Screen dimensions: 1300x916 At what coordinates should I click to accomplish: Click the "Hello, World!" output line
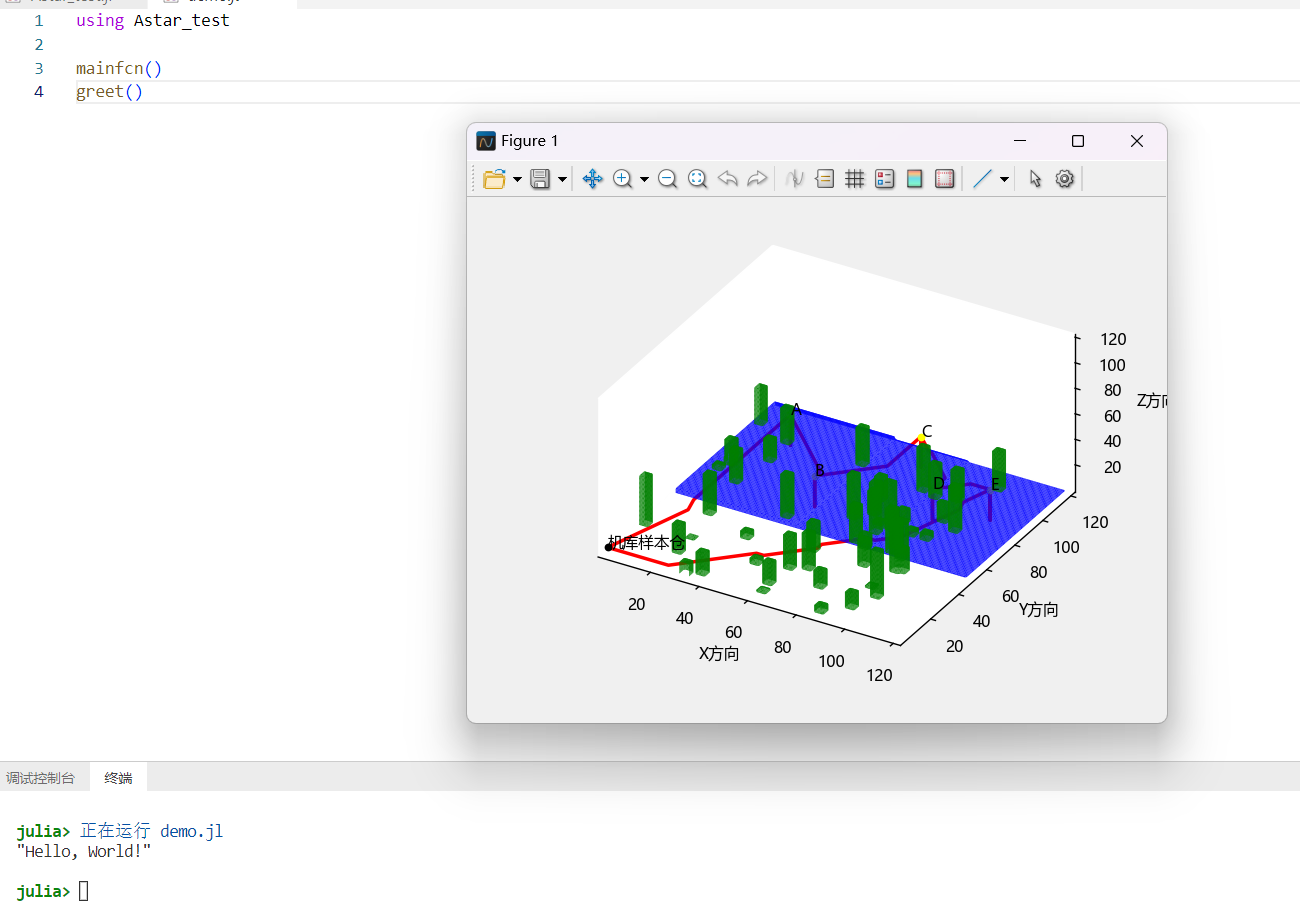pos(84,851)
